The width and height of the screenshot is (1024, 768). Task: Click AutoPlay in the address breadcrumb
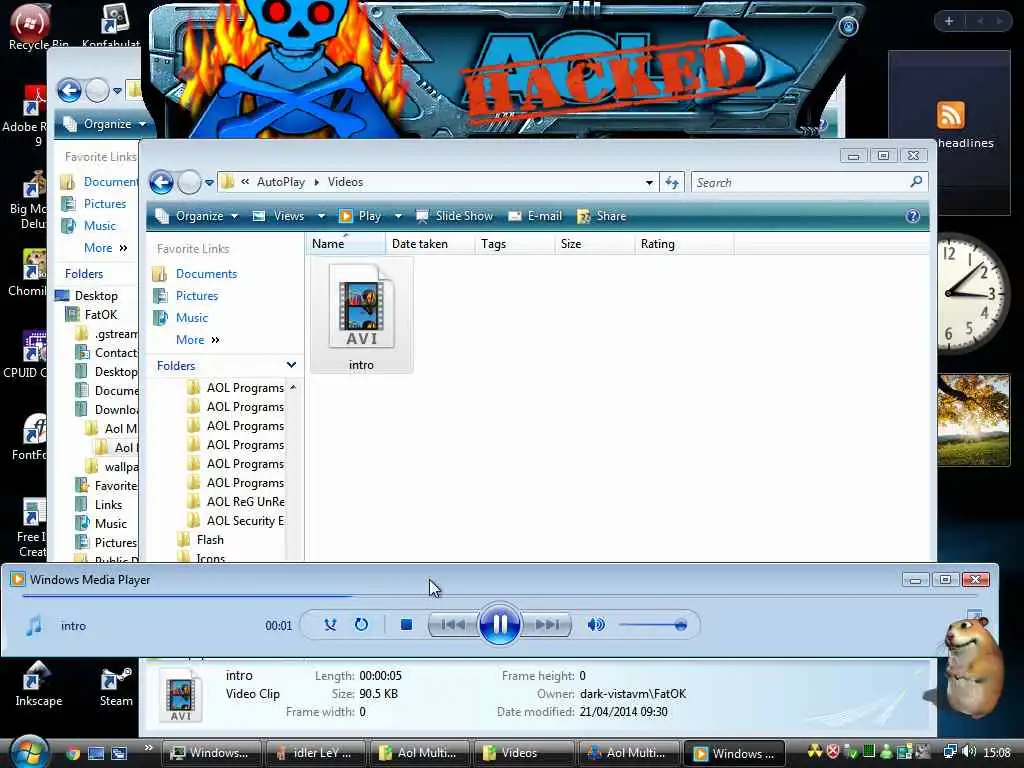pos(281,183)
